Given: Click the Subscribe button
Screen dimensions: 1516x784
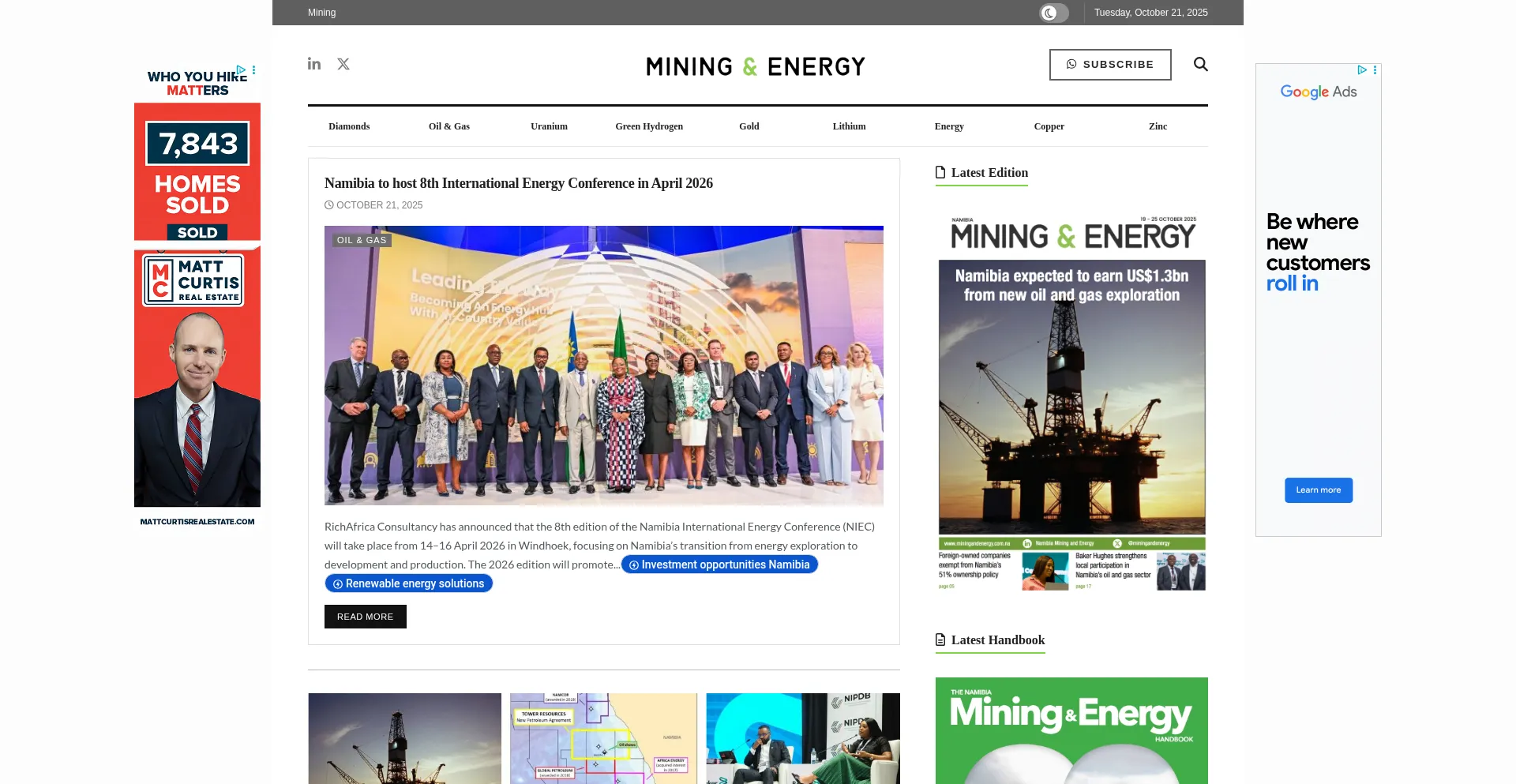Looking at the screenshot, I should [x=1109, y=65].
